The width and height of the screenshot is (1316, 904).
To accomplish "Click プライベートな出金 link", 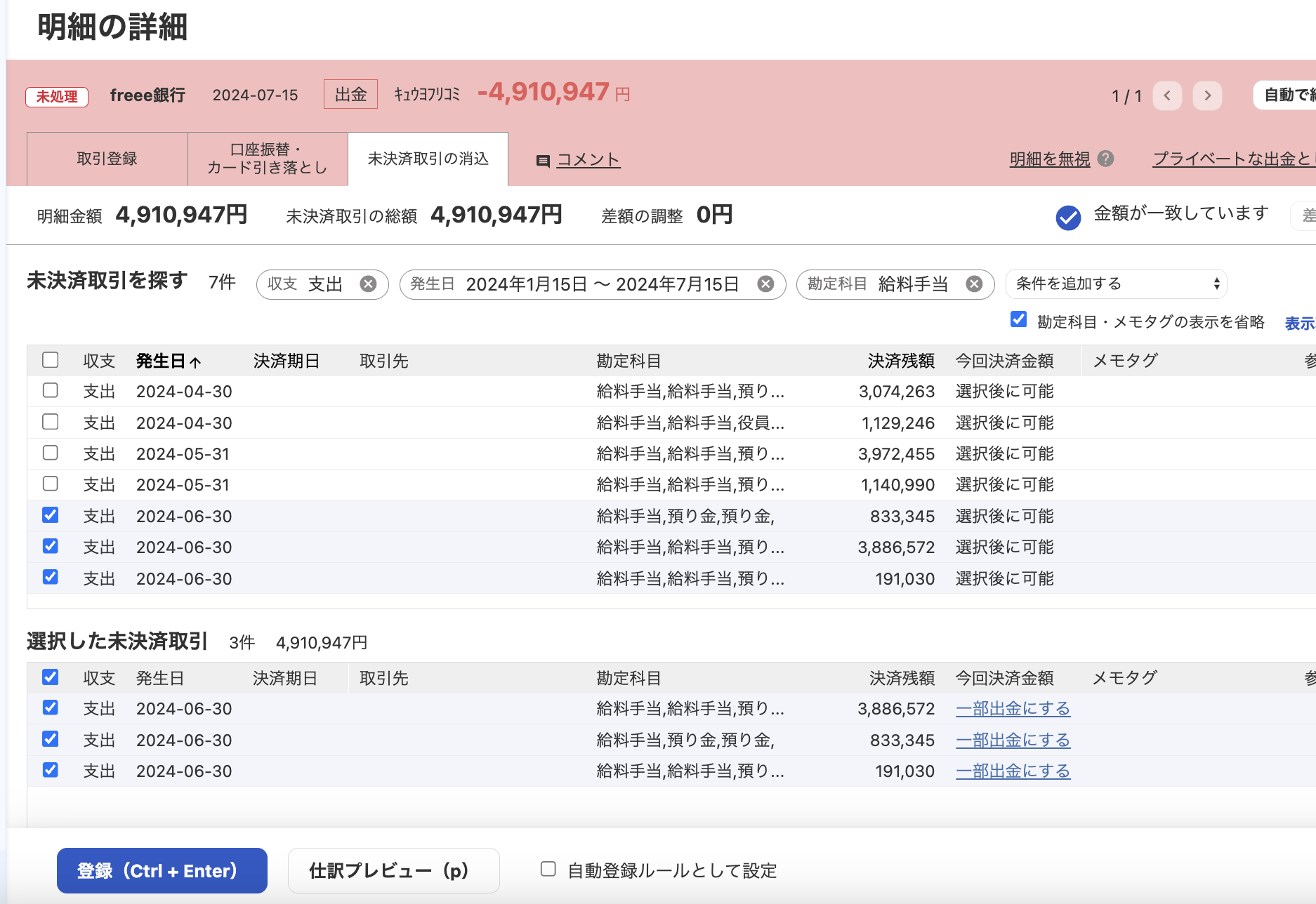I will point(1234,159).
